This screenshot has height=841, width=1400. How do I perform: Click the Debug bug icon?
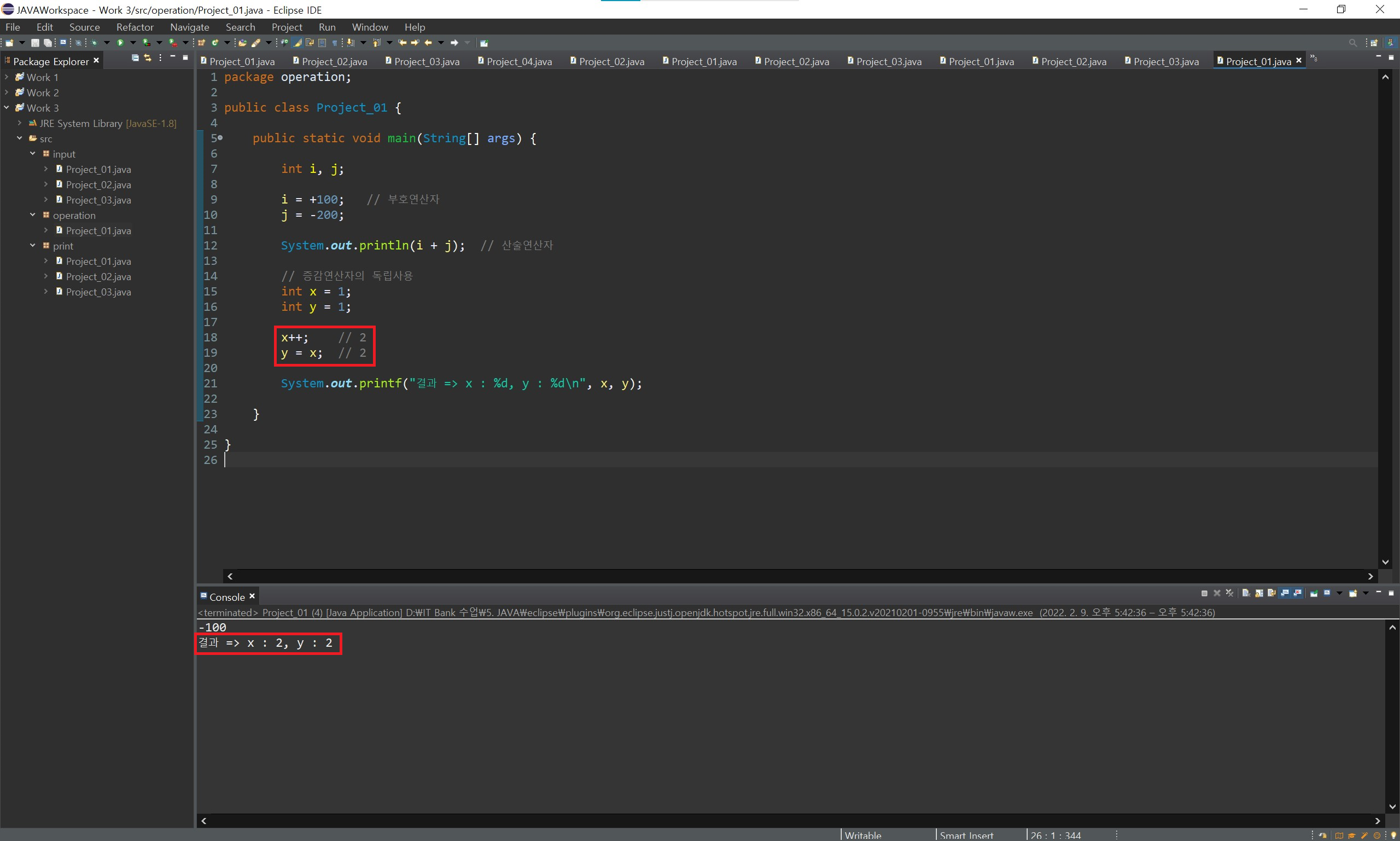click(94, 43)
